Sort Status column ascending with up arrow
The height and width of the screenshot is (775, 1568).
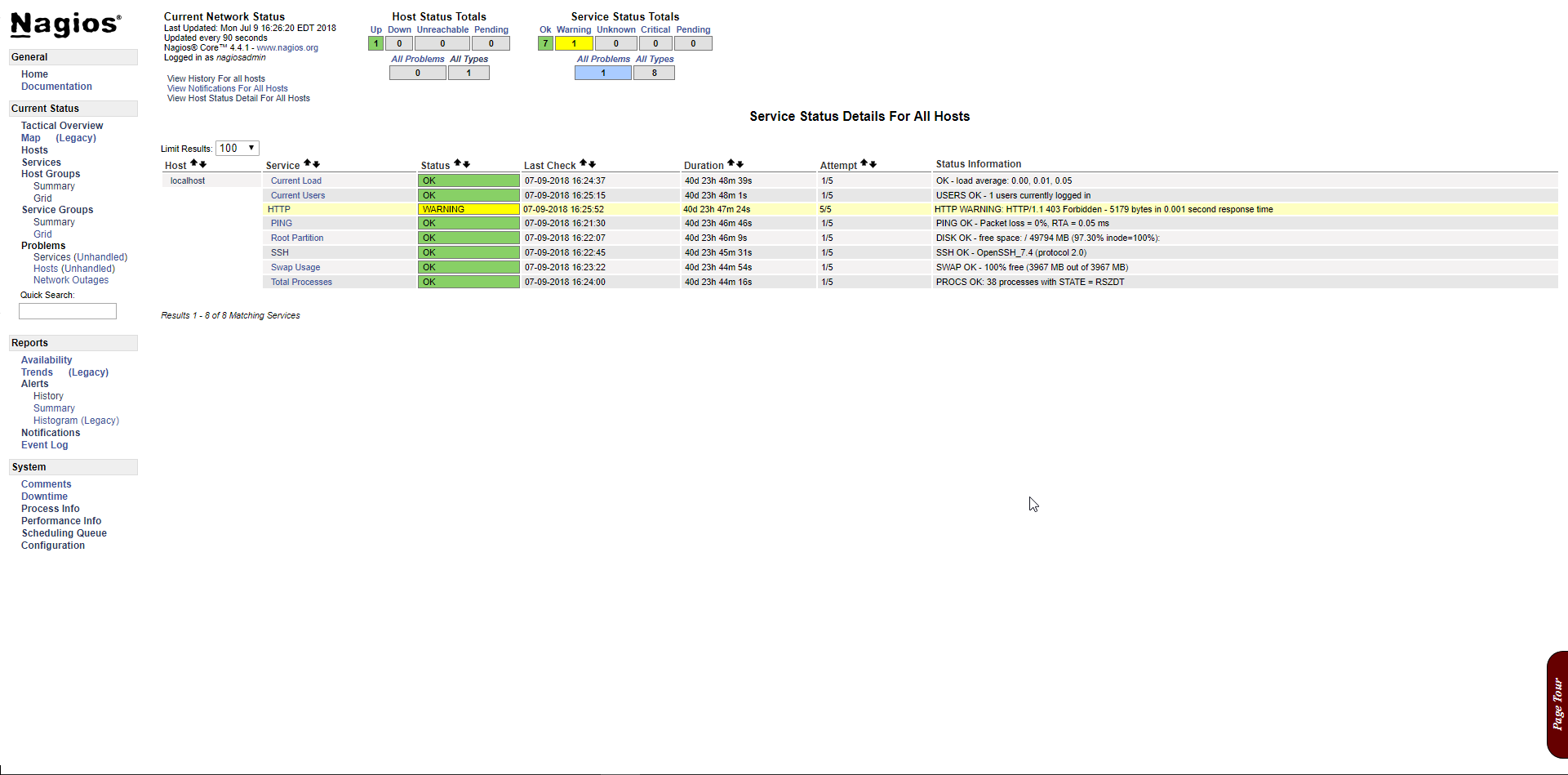[457, 163]
